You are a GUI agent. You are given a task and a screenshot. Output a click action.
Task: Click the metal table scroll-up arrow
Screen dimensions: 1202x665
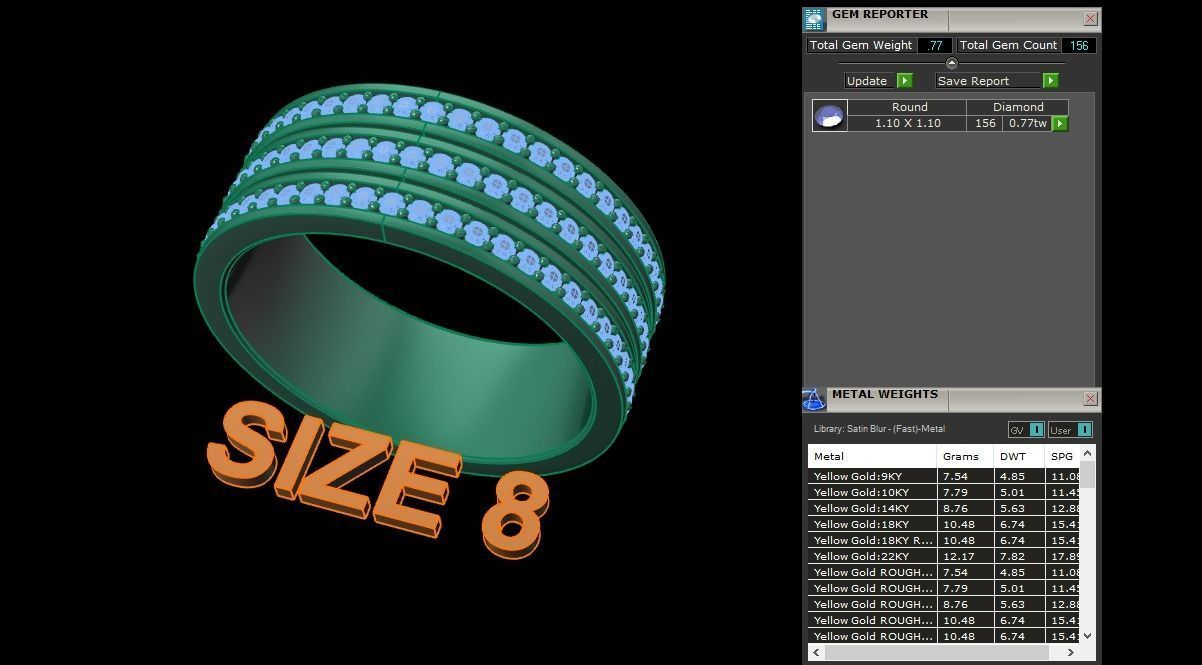(x=1087, y=455)
